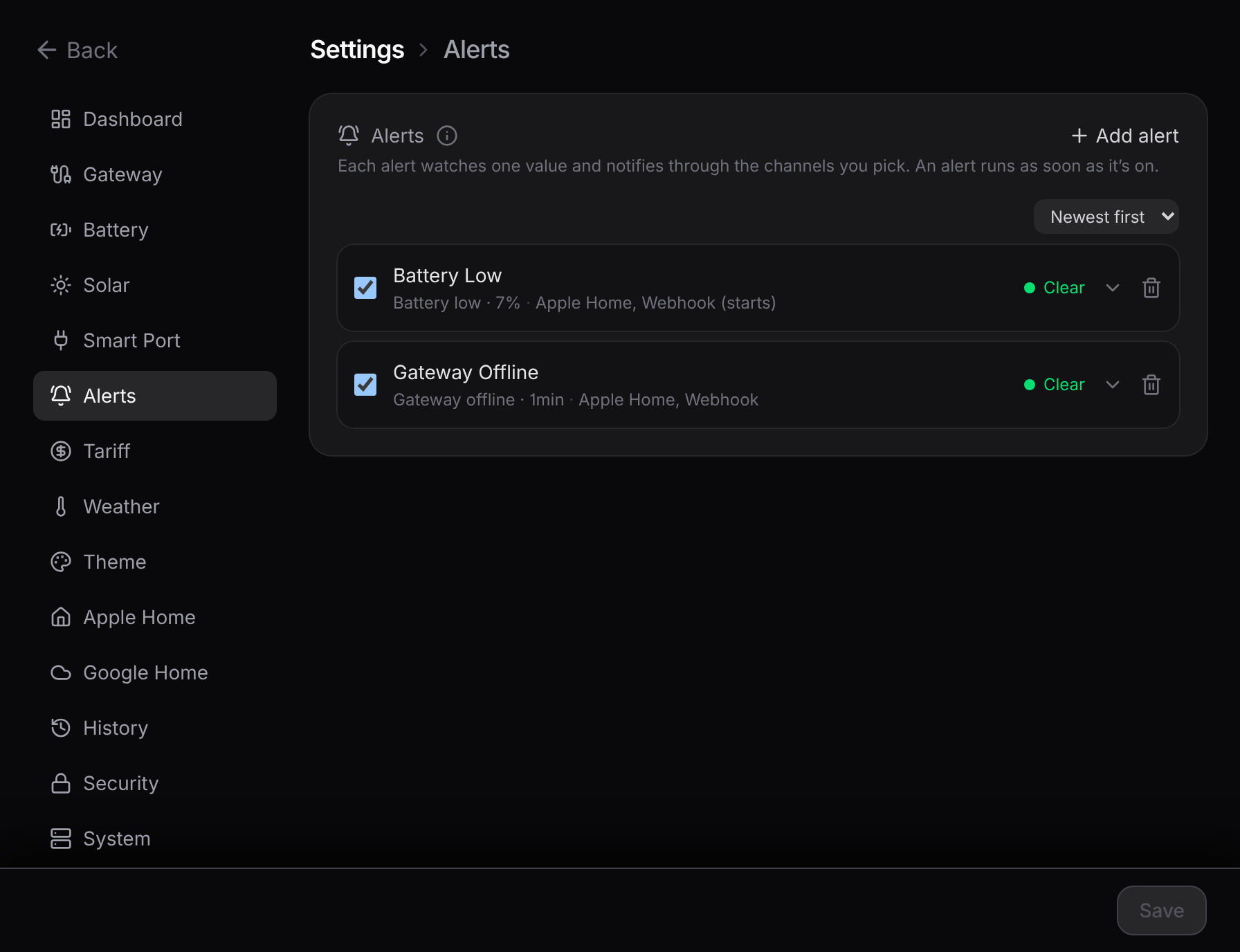This screenshot has height=952, width=1240.
Task: Click the History clock icon
Action: [x=61, y=728]
